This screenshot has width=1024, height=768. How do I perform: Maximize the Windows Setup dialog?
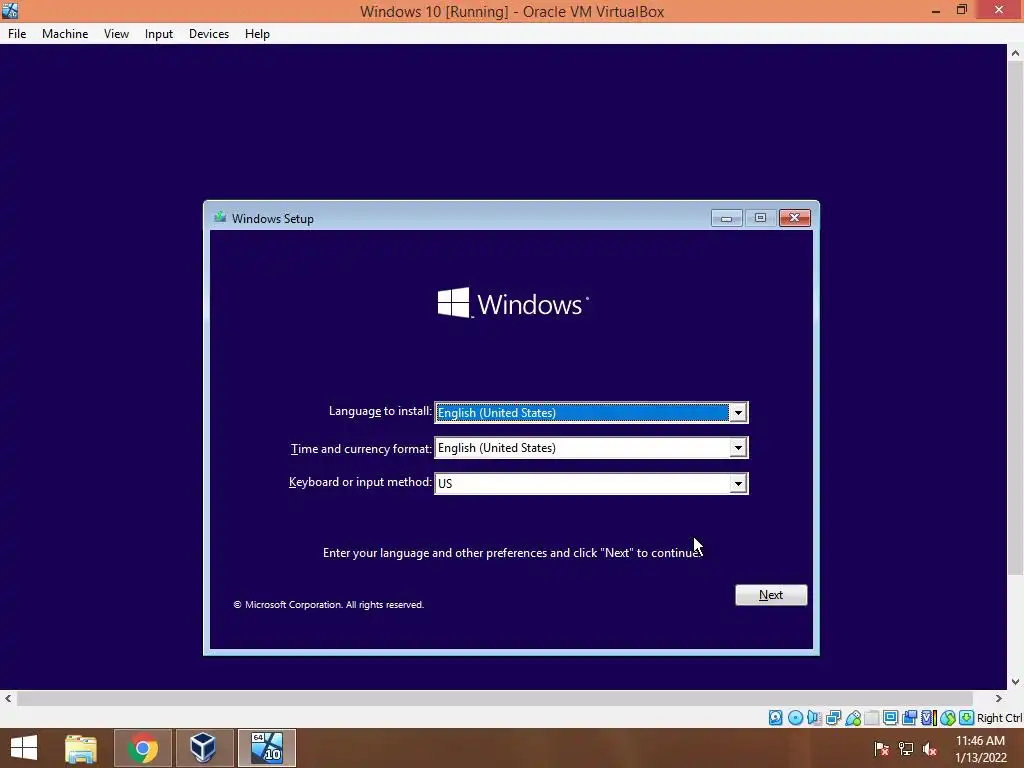click(x=760, y=218)
